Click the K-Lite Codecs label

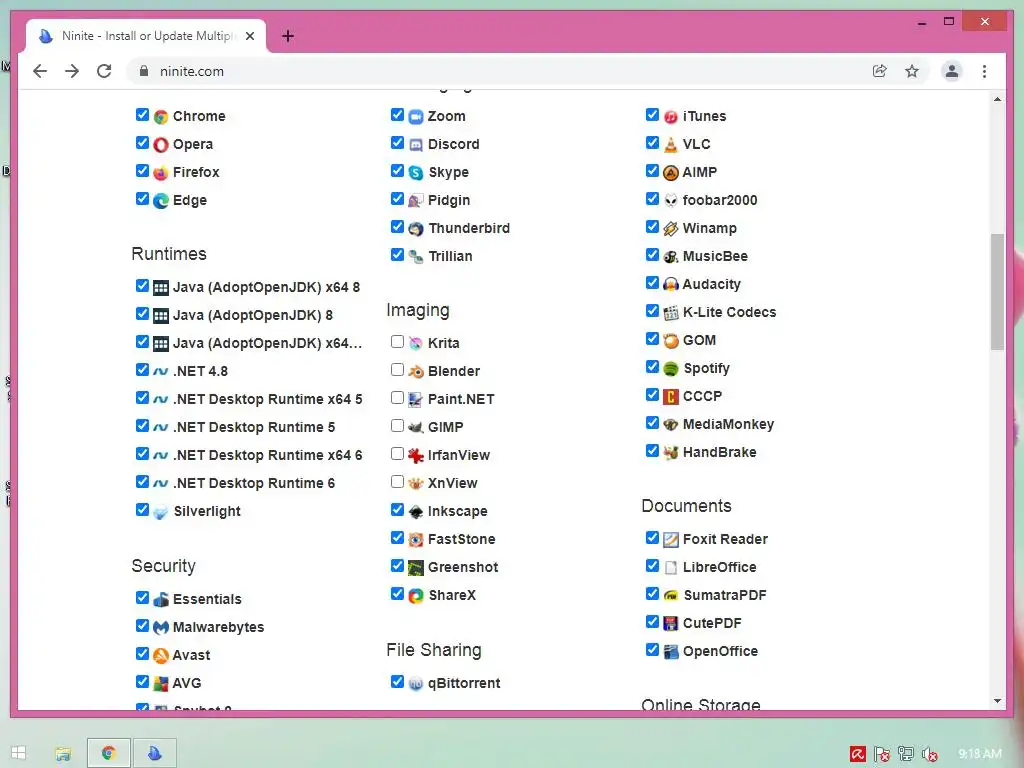pos(729,312)
